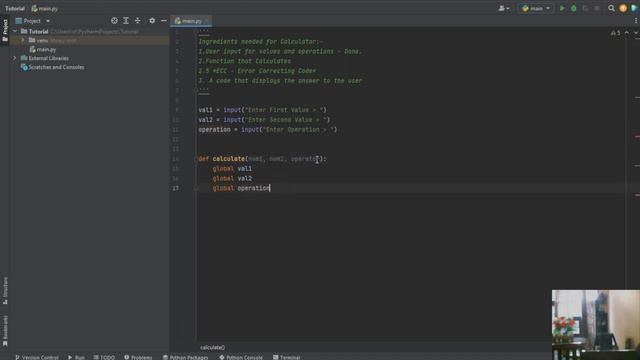The height and width of the screenshot is (360, 640).
Task: Open the Project view dropdown
Action: tap(33, 20)
